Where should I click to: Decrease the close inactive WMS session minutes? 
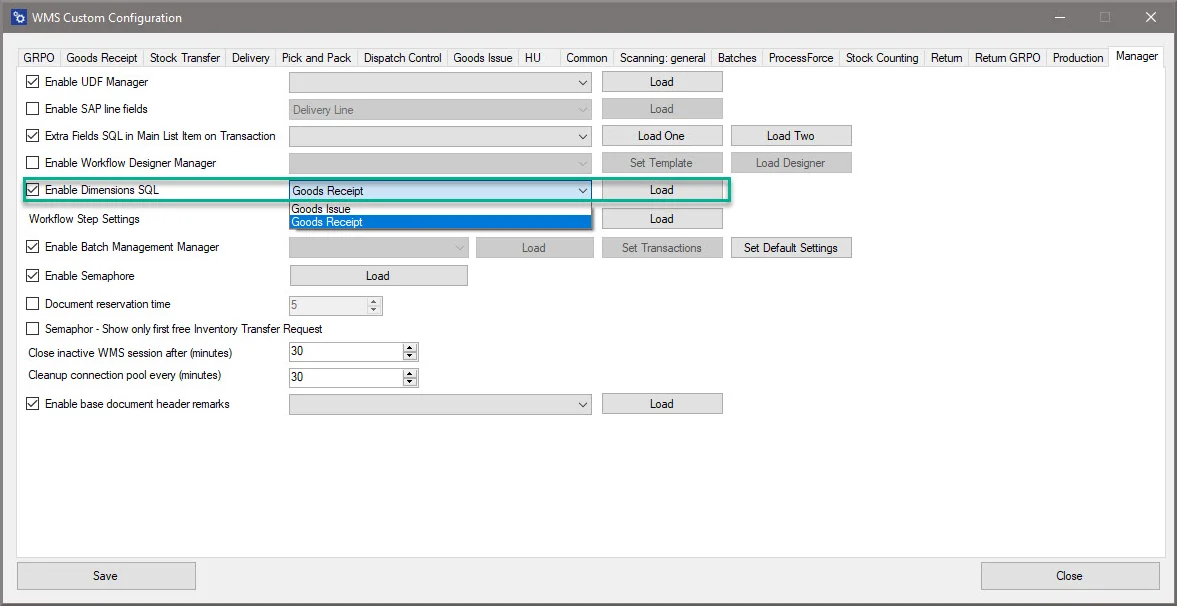click(410, 357)
